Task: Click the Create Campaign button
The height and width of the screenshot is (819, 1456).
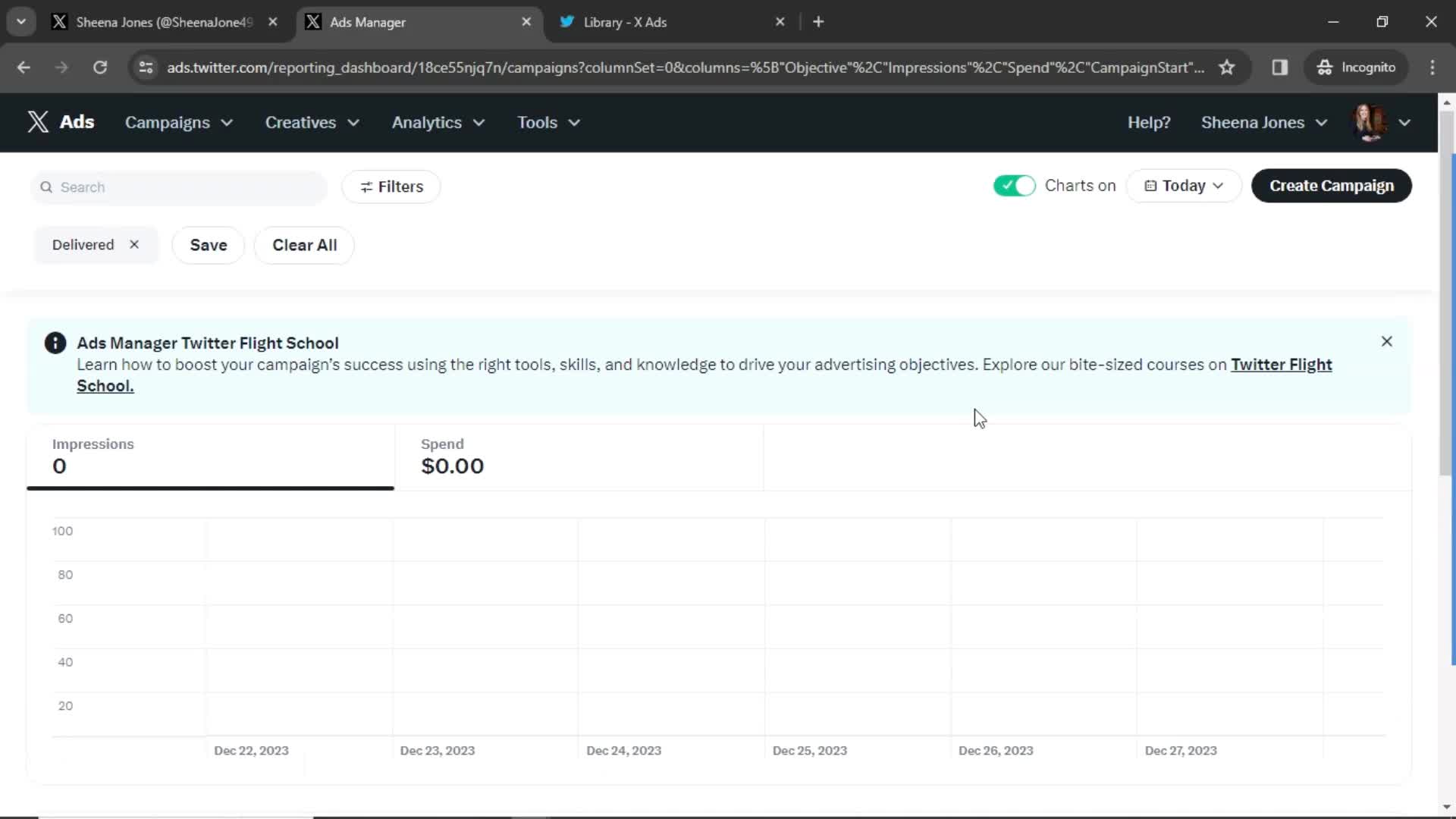Action: [x=1331, y=186]
